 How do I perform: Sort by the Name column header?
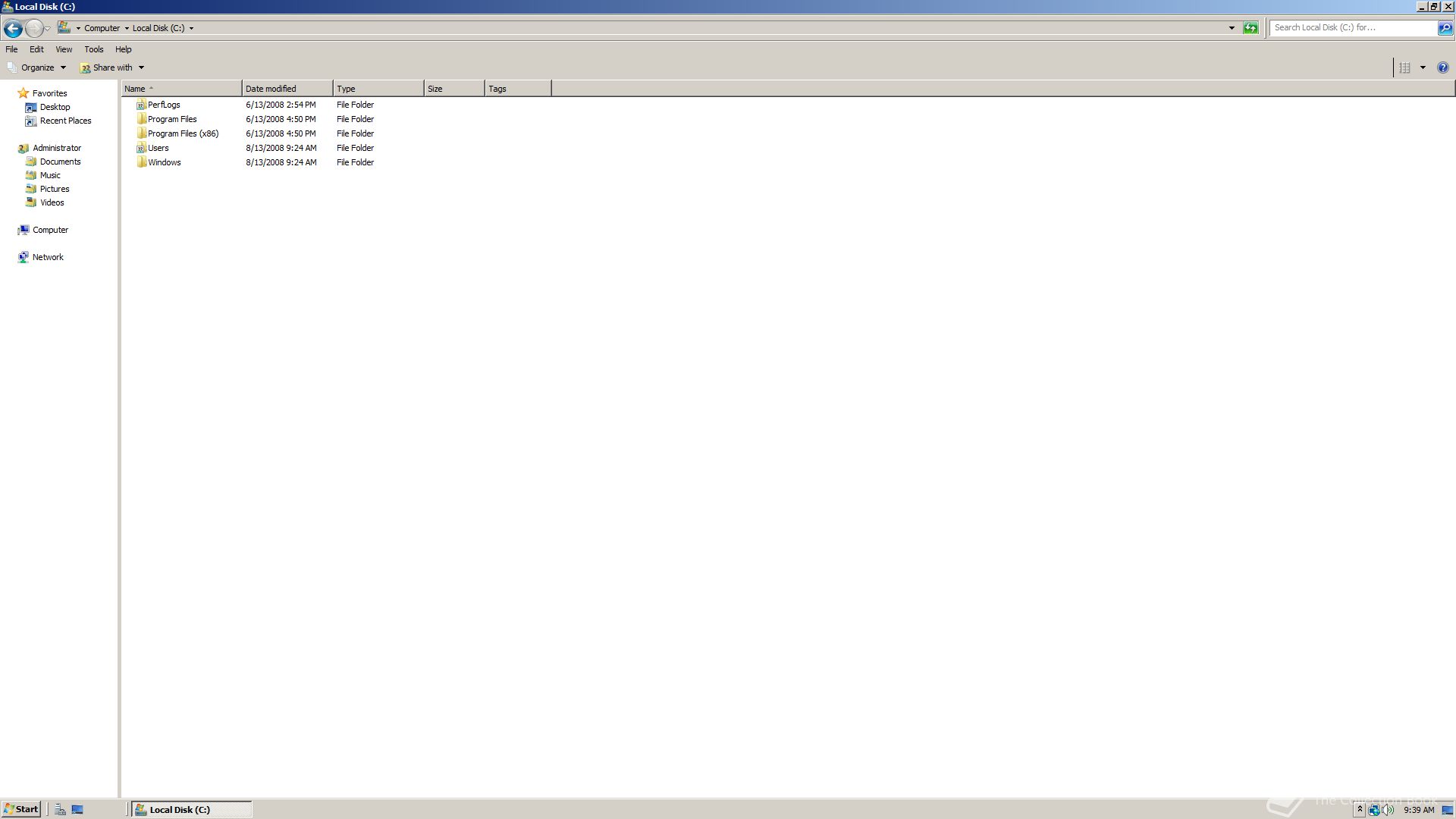click(x=181, y=89)
